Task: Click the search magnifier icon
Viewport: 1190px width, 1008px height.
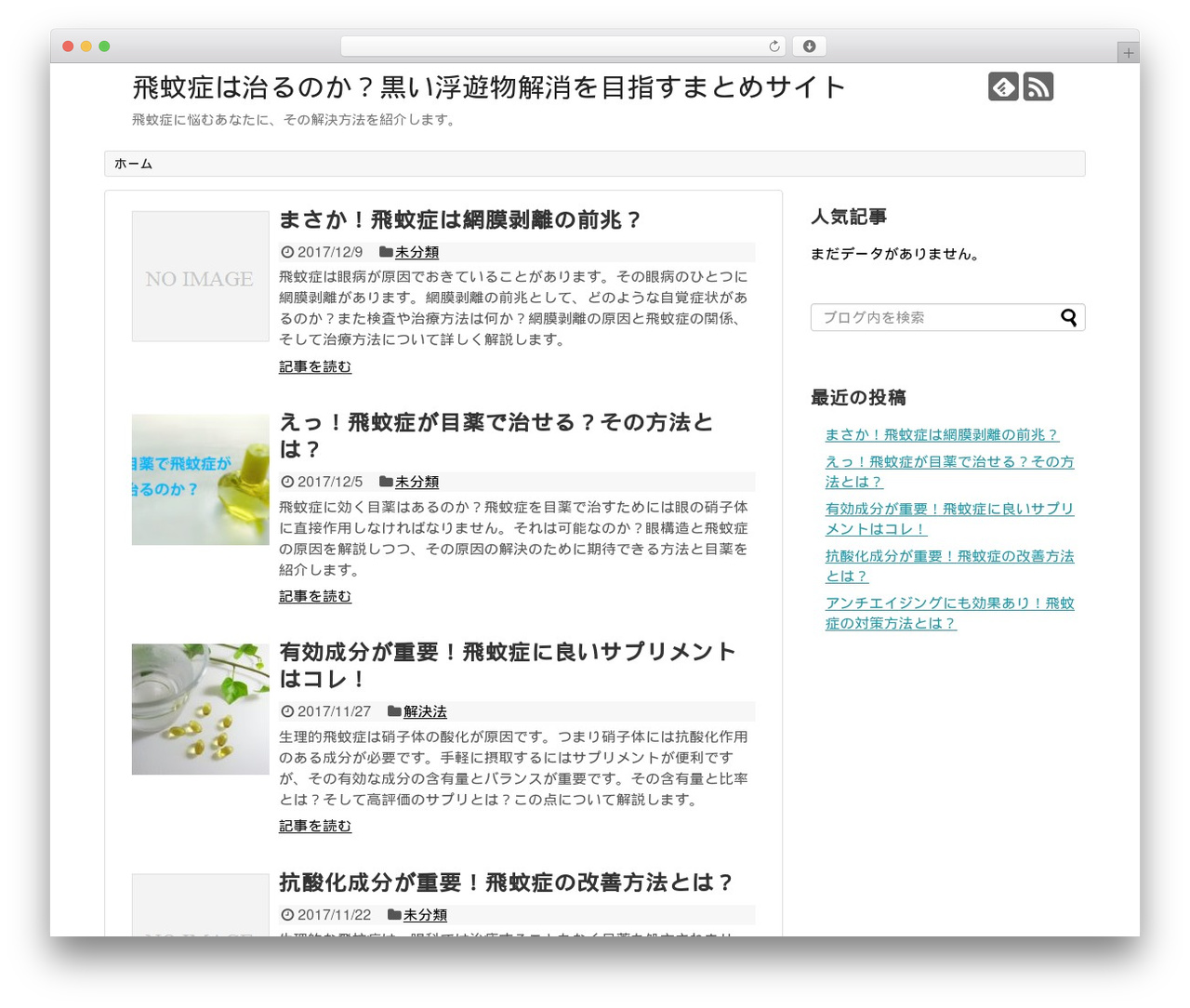Action: (x=1069, y=318)
